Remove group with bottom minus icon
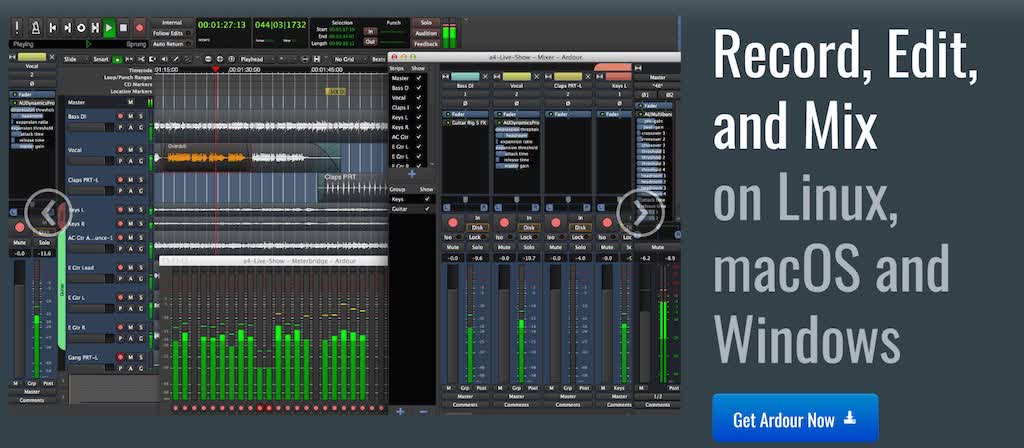The image size is (1024, 448). pos(423,411)
